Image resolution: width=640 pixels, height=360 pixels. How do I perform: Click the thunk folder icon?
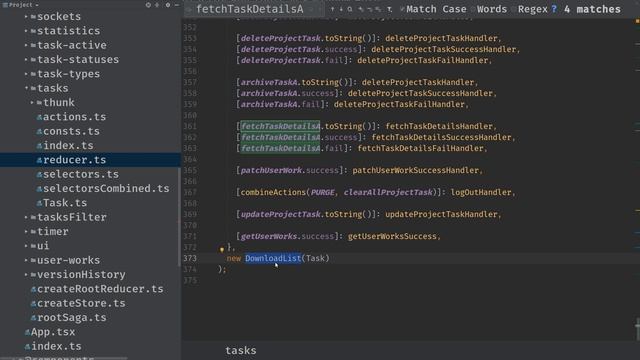point(39,103)
